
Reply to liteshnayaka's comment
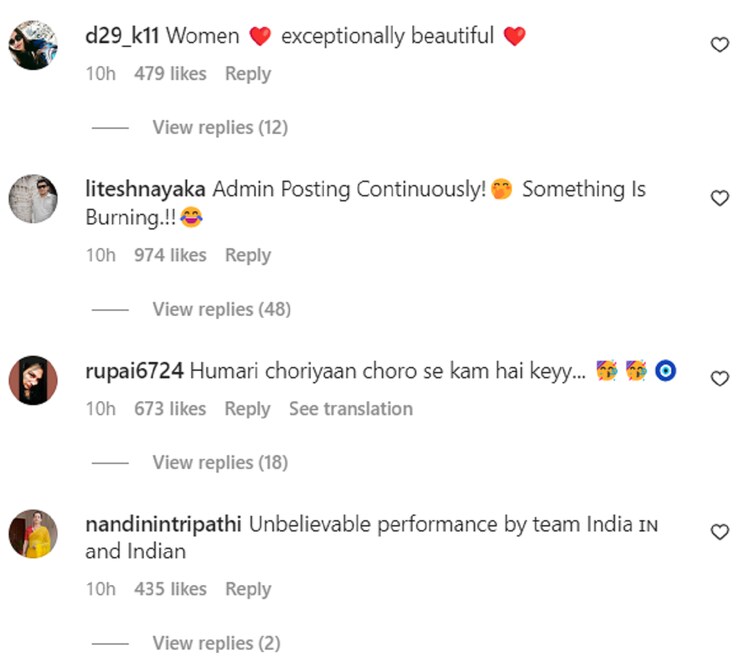(x=248, y=255)
